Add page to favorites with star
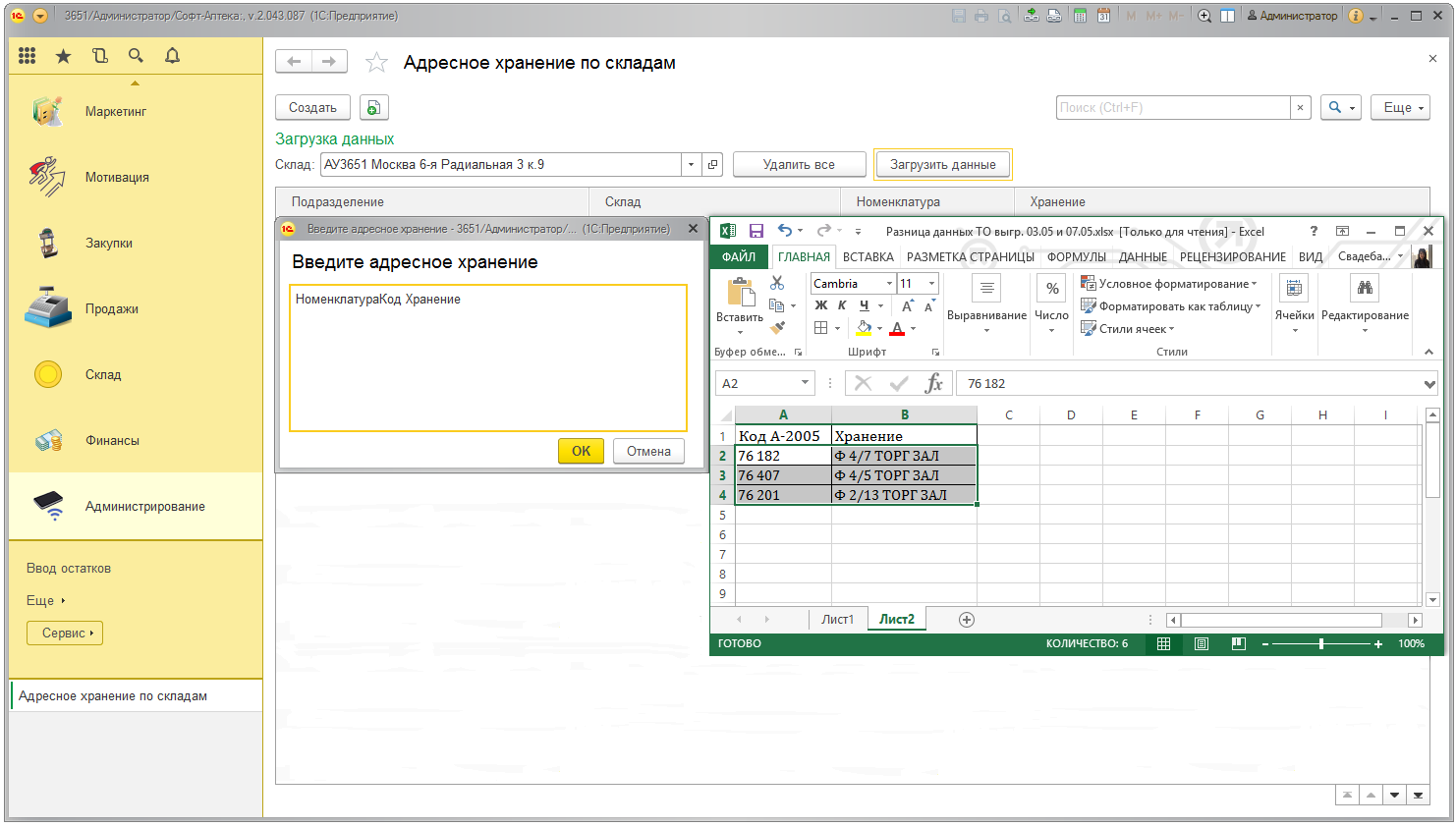Image resolution: width=1456 pixels, height=827 pixels. [376, 63]
